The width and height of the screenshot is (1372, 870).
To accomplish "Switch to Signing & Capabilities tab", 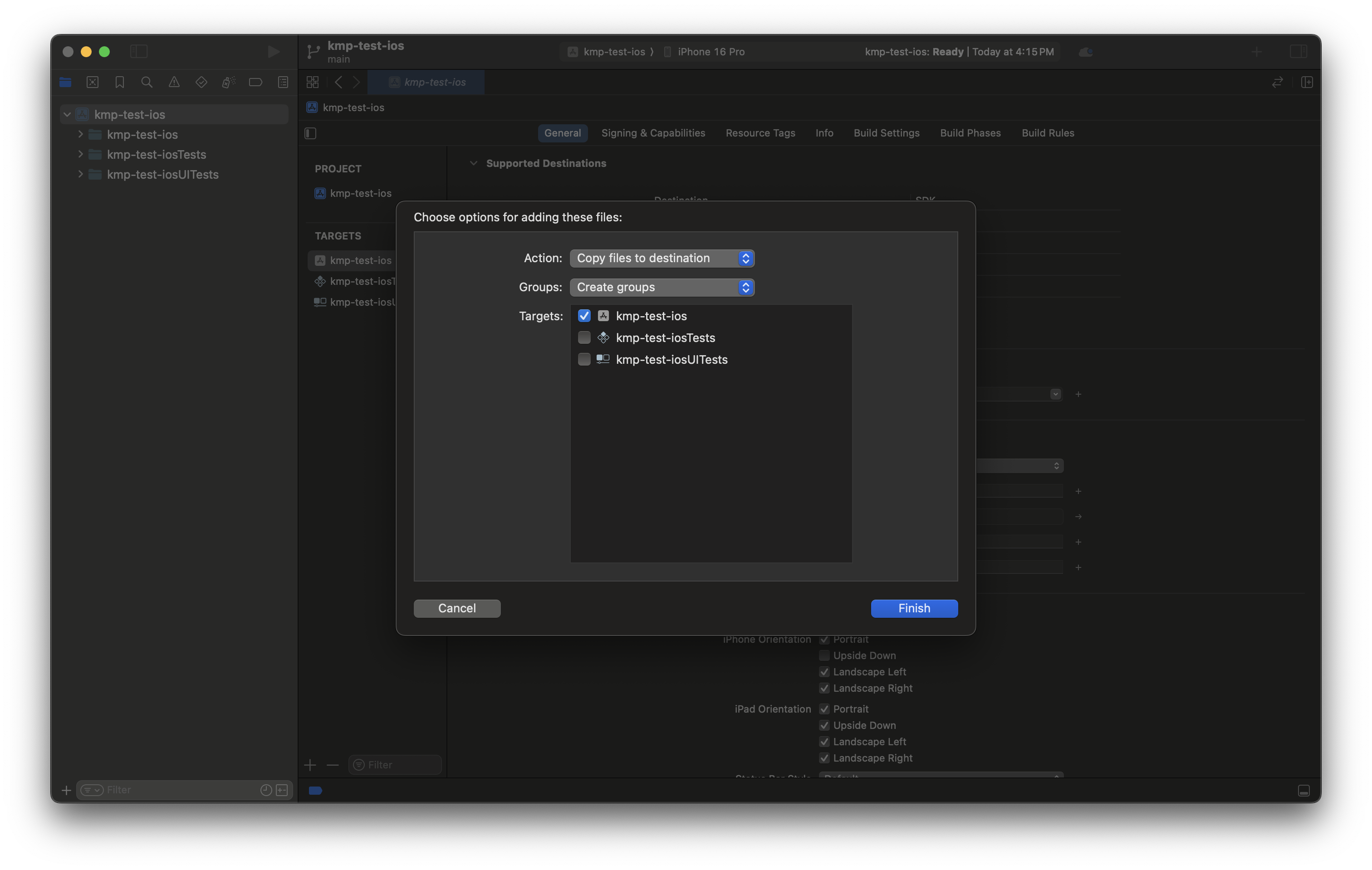I will tap(653, 133).
